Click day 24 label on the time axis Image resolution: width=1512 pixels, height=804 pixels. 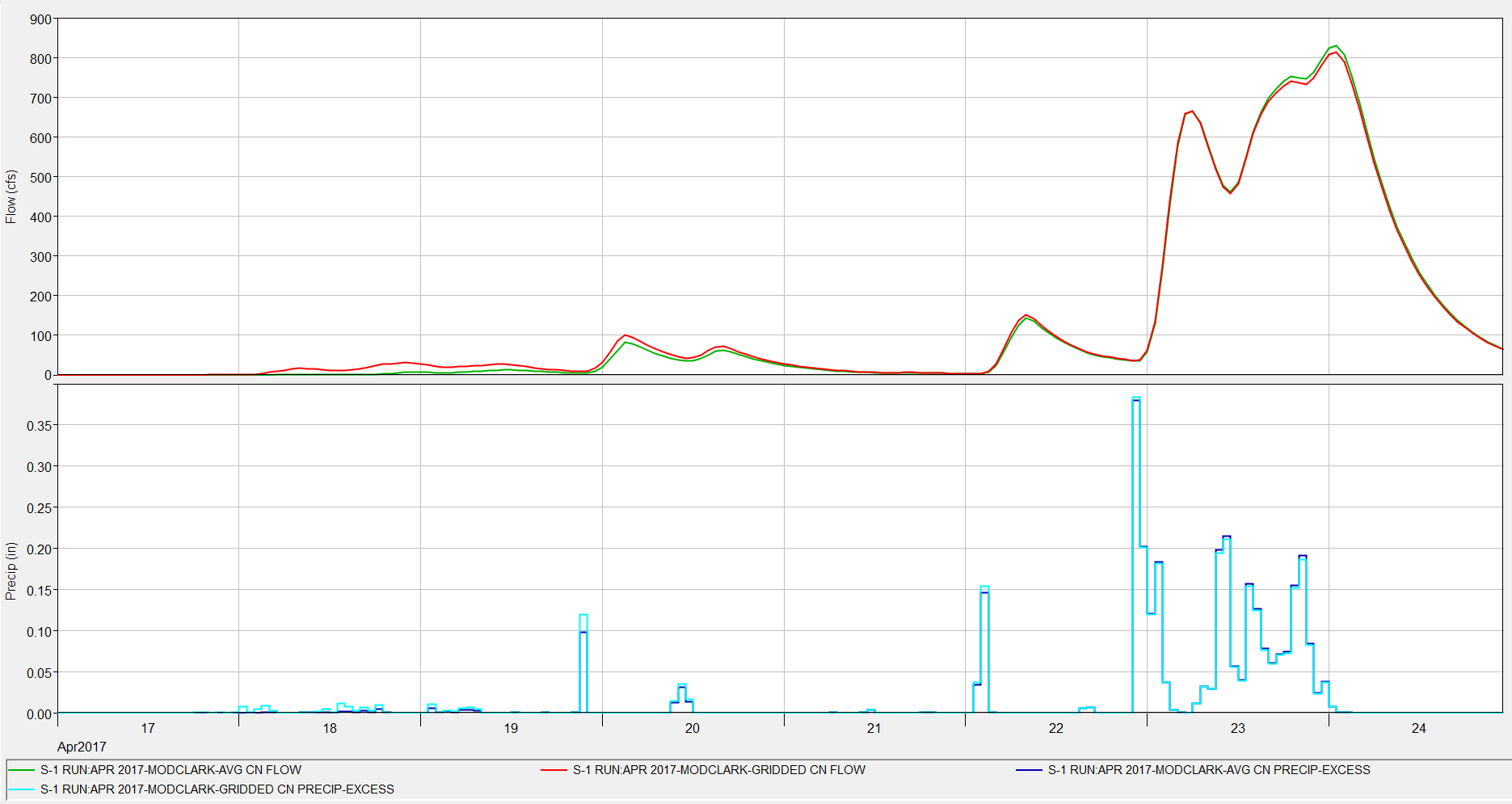(1418, 728)
